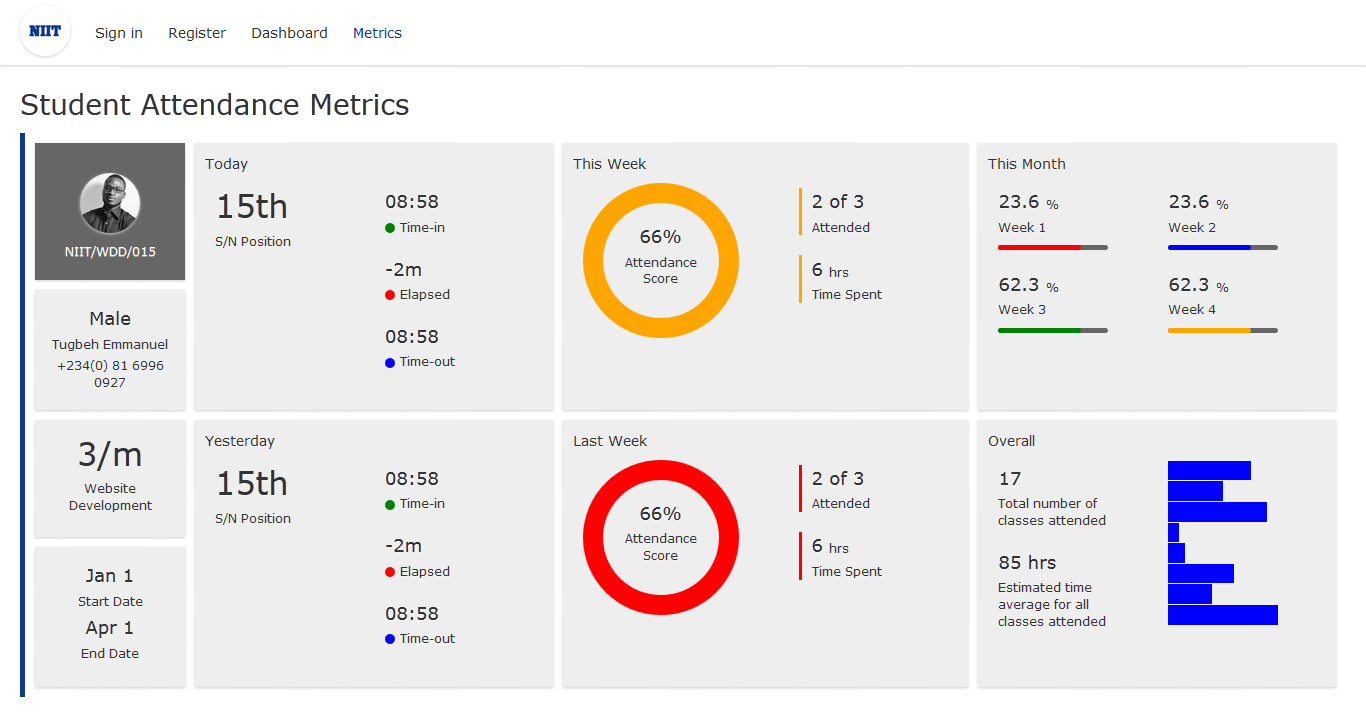The height and width of the screenshot is (722, 1366).
Task: Select the Metrics nav item
Action: [377, 33]
